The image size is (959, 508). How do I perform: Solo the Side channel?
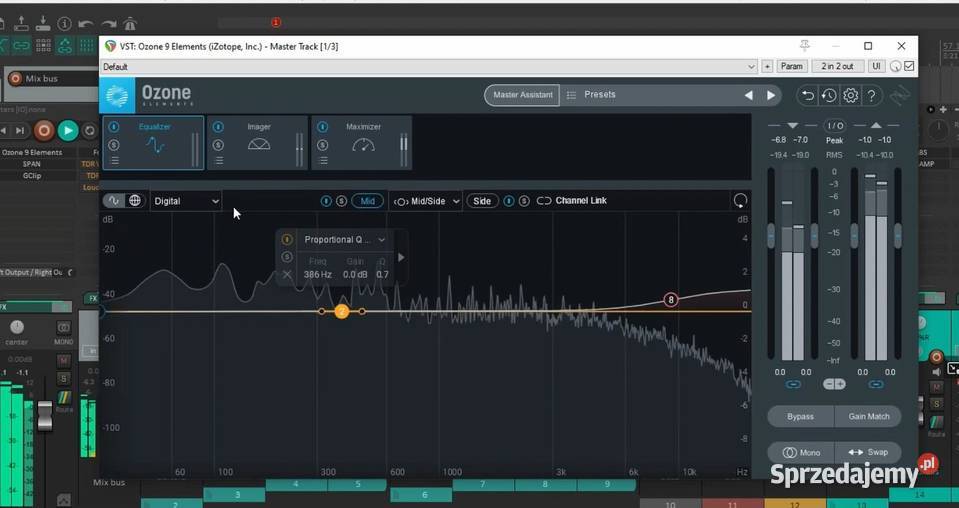pos(524,201)
